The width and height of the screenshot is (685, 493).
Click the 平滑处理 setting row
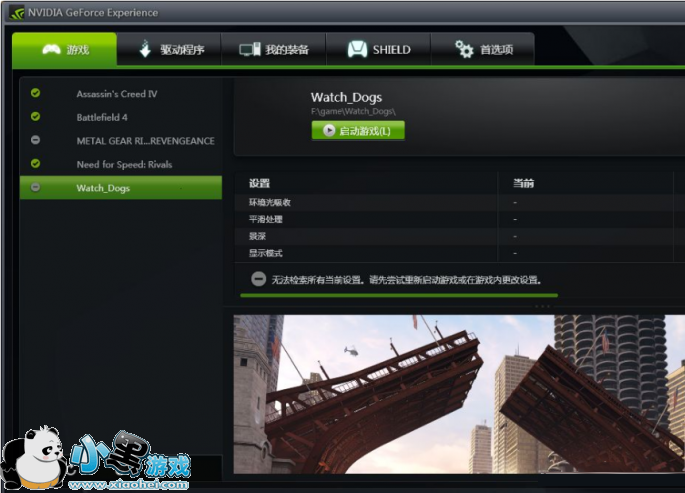pos(460,219)
